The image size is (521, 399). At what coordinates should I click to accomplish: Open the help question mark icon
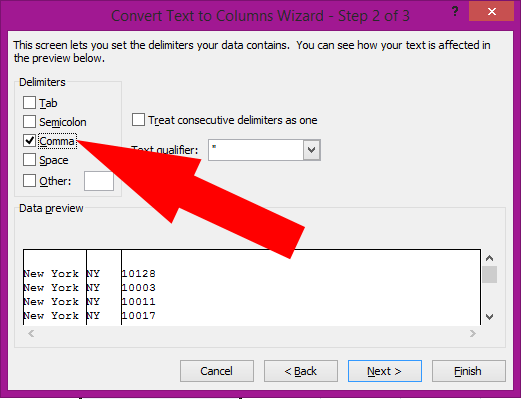pyautogui.click(x=455, y=12)
